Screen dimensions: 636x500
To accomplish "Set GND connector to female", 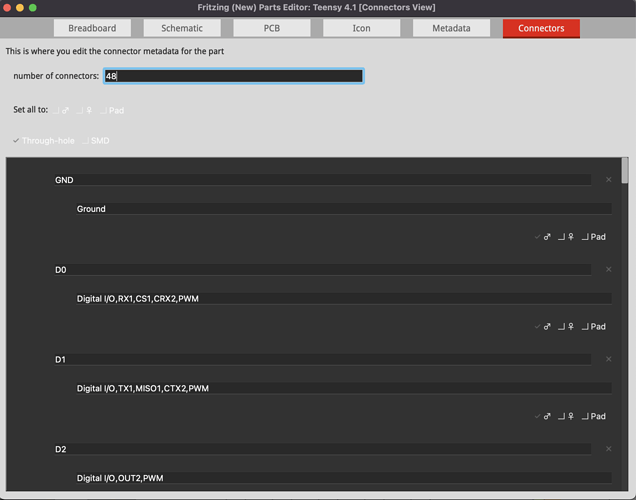I will coord(566,237).
